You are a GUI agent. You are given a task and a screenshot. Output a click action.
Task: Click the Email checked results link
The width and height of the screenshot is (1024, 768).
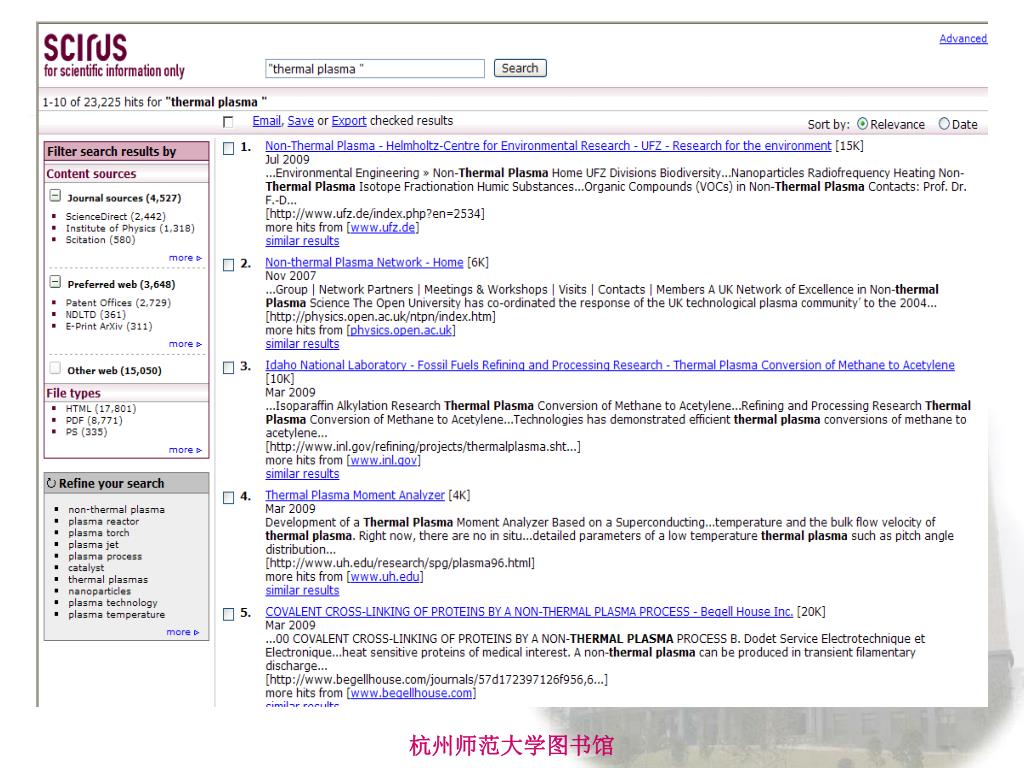click(266, 121)
